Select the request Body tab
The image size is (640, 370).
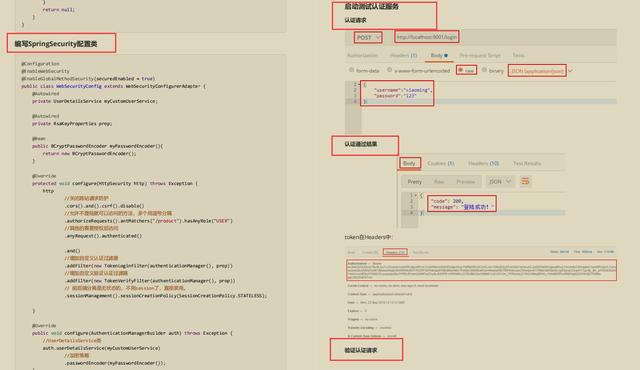(x=439, y=55)
